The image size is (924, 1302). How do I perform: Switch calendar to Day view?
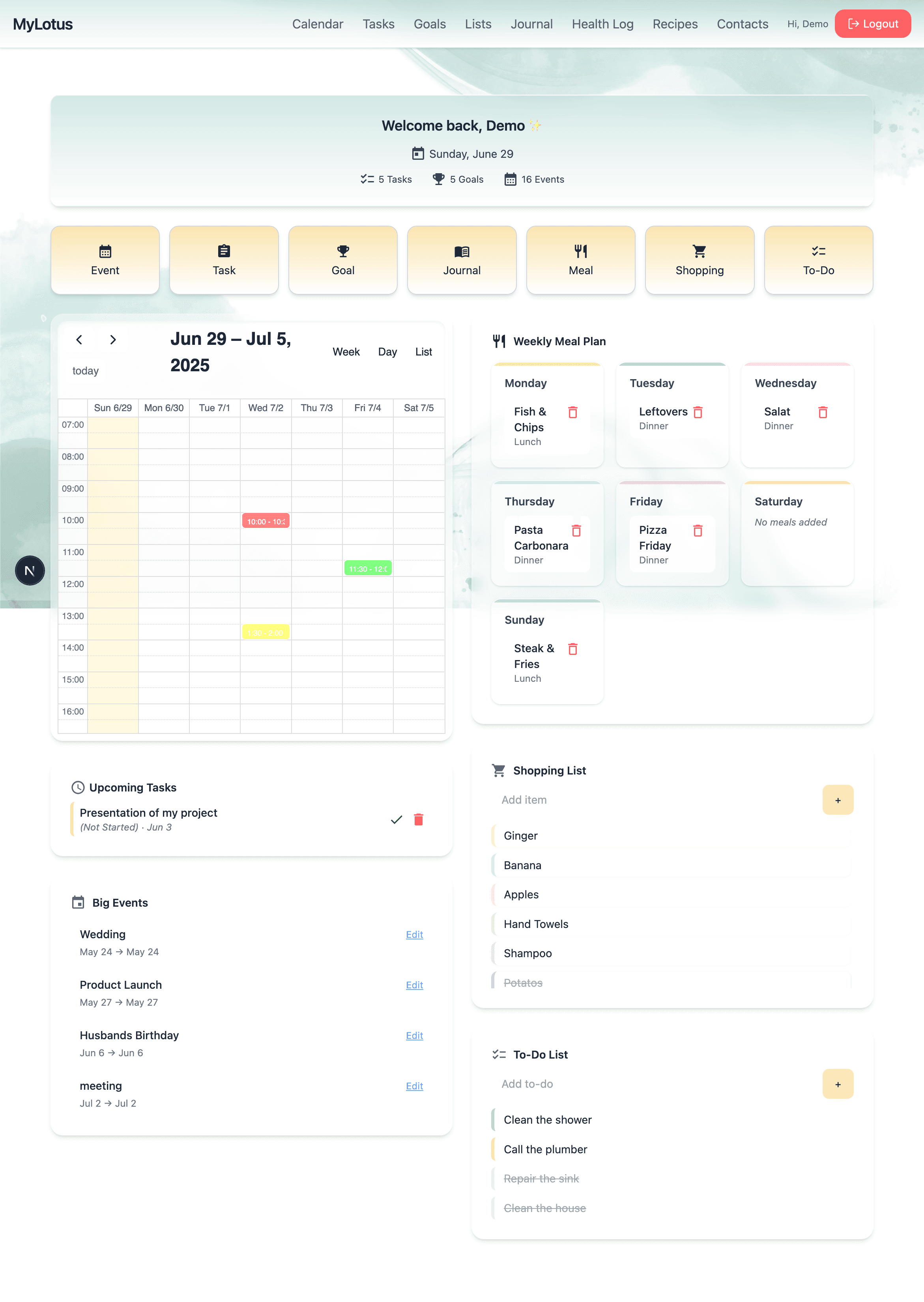(x=387, y=352)
